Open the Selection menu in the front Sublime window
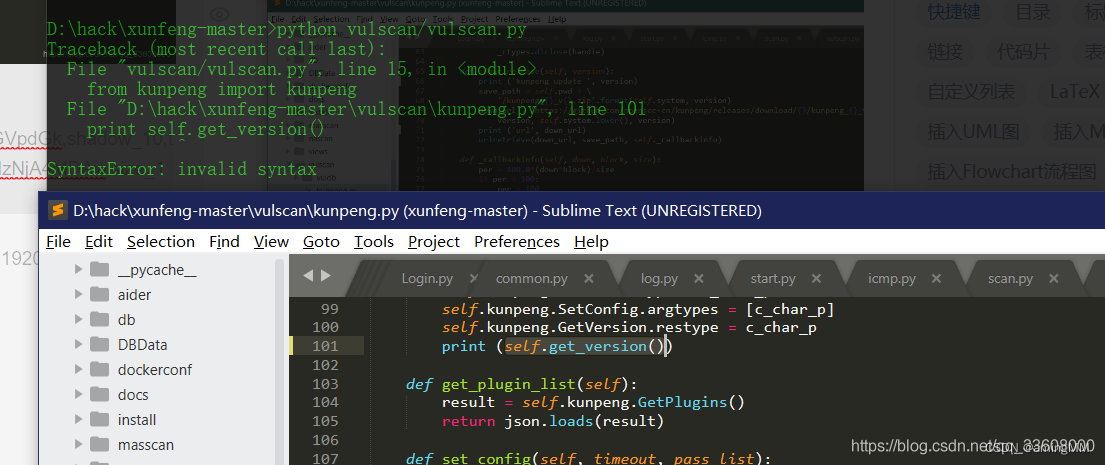 [161, 242]
